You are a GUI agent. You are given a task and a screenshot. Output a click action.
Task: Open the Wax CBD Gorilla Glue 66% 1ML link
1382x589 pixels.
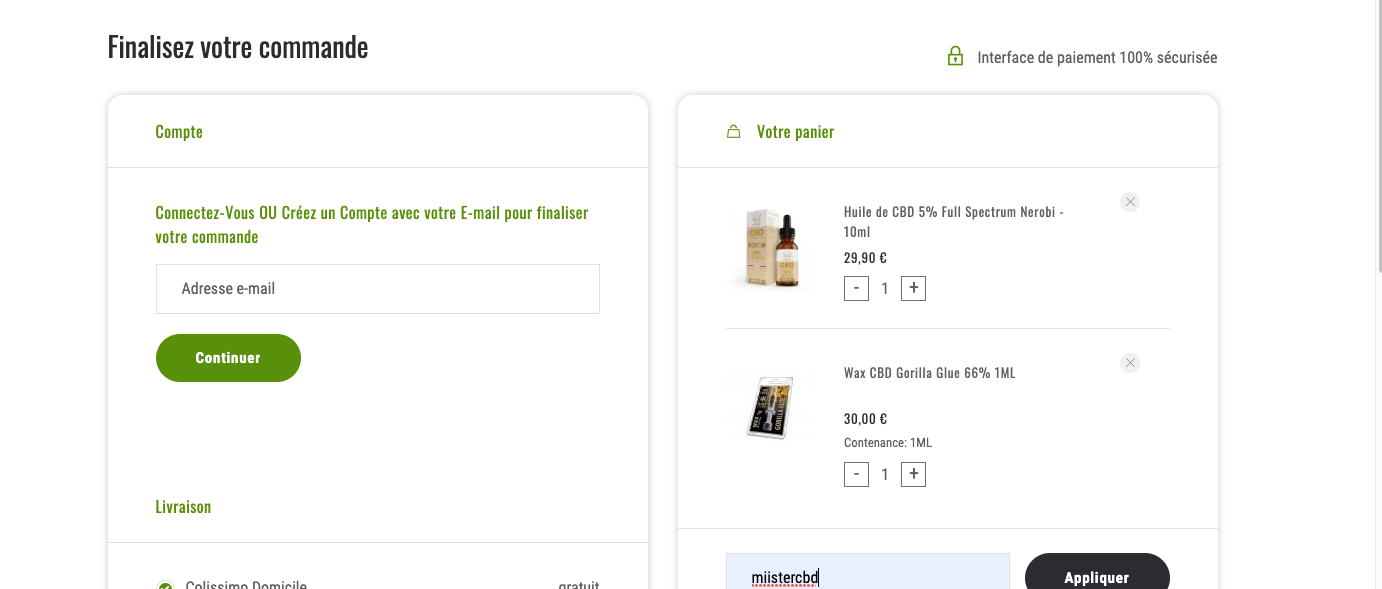(x=929, y=373)
